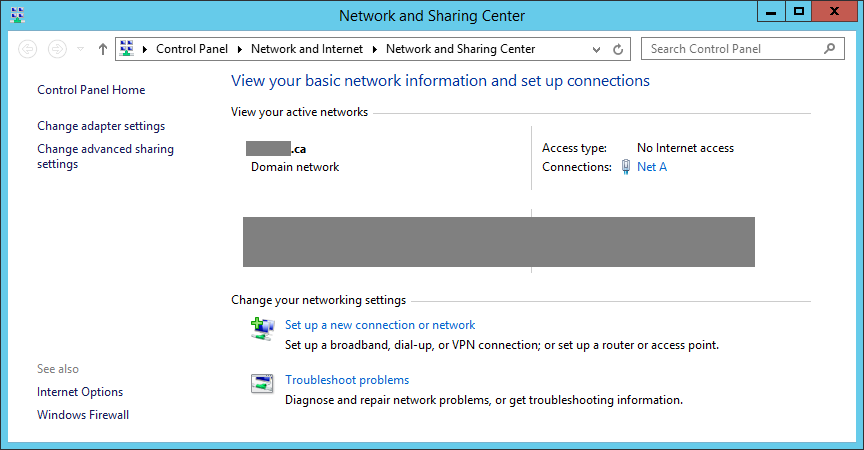Open Change adapter settings

tap(101, 126)
